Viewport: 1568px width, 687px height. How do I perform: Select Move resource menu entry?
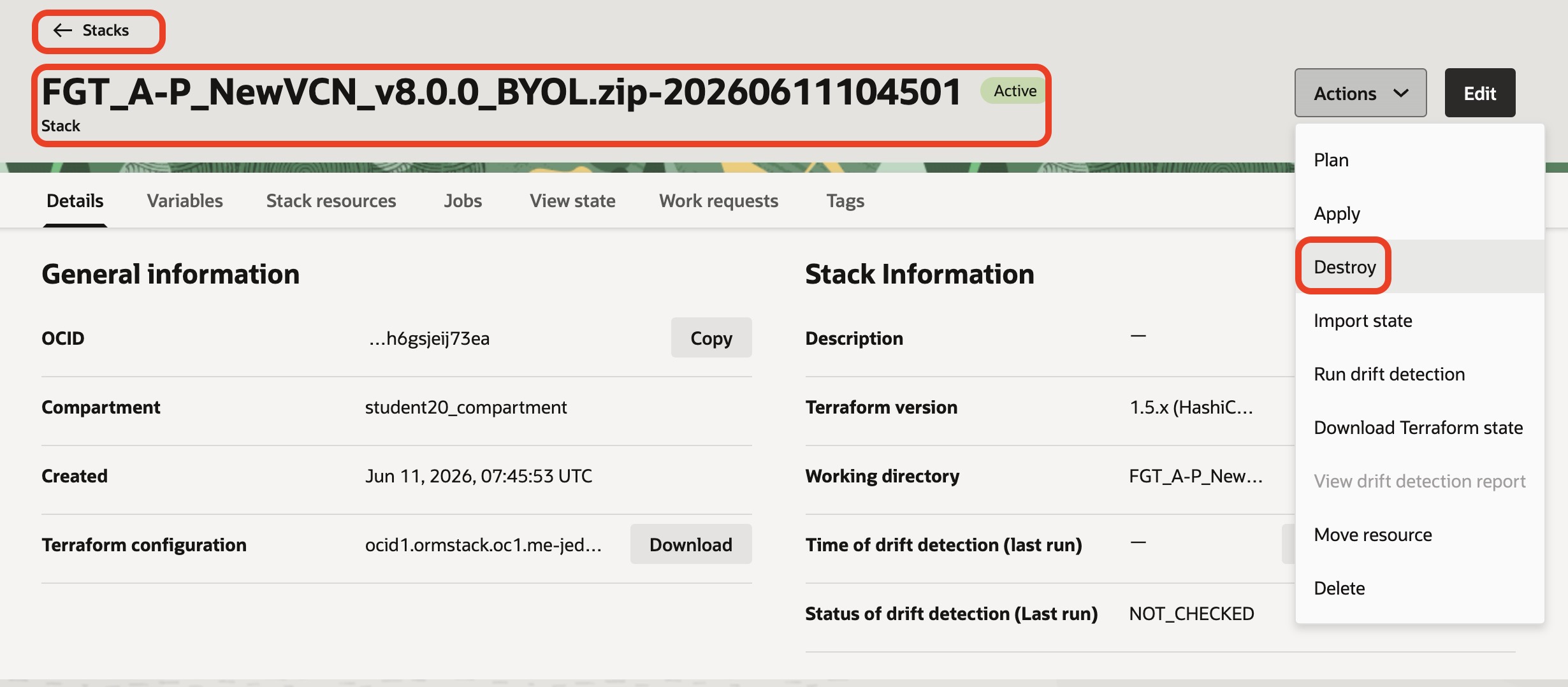pos(1419,535)
